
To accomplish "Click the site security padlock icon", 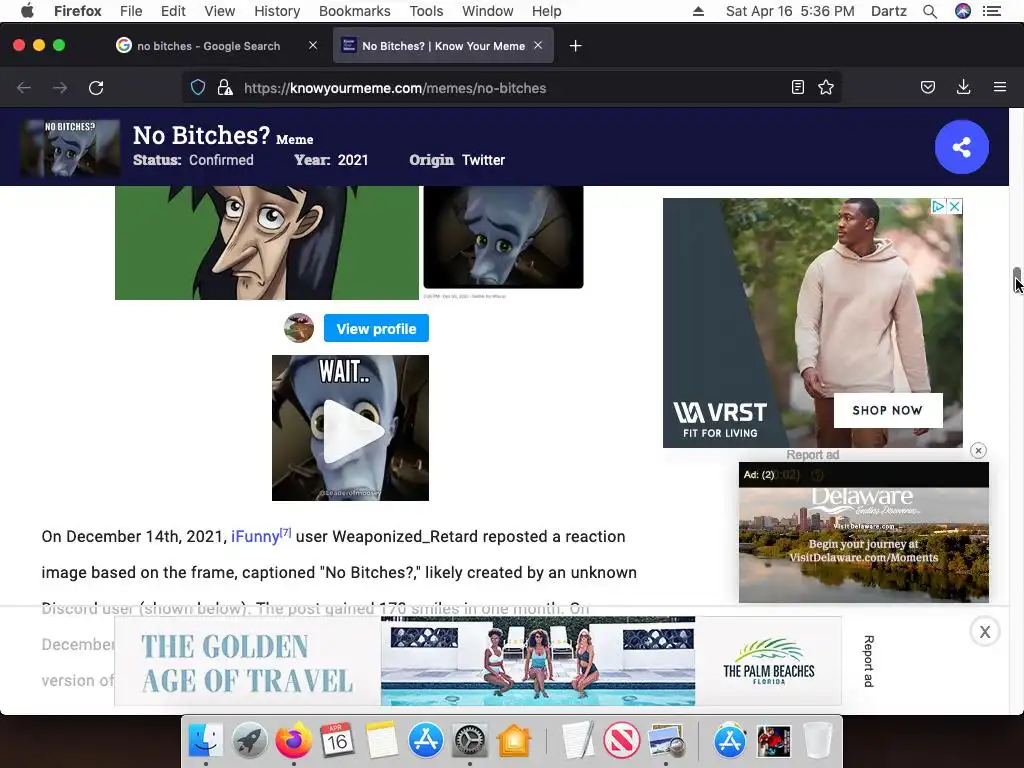I will [x=225, y=88].
